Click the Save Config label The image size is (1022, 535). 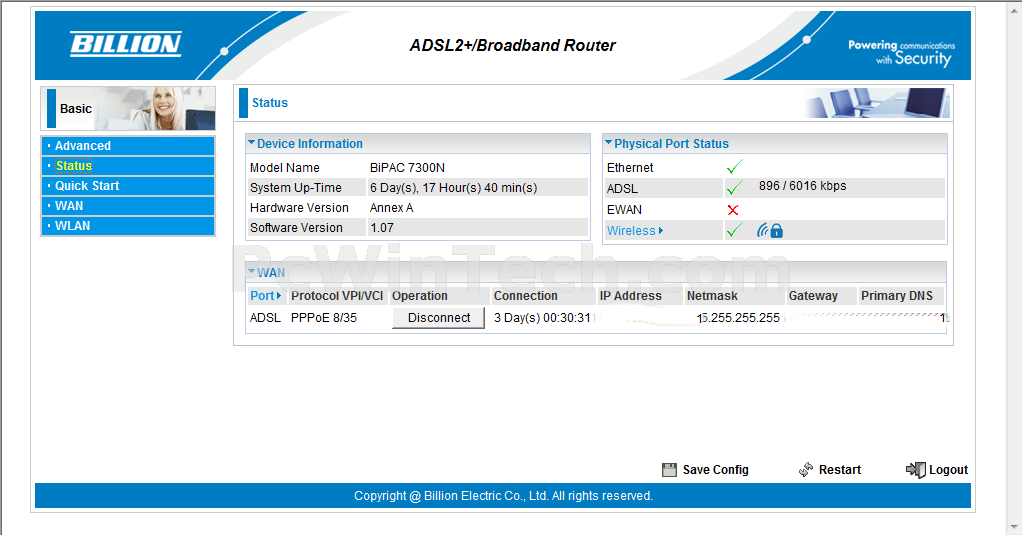(x=716, y=470)
